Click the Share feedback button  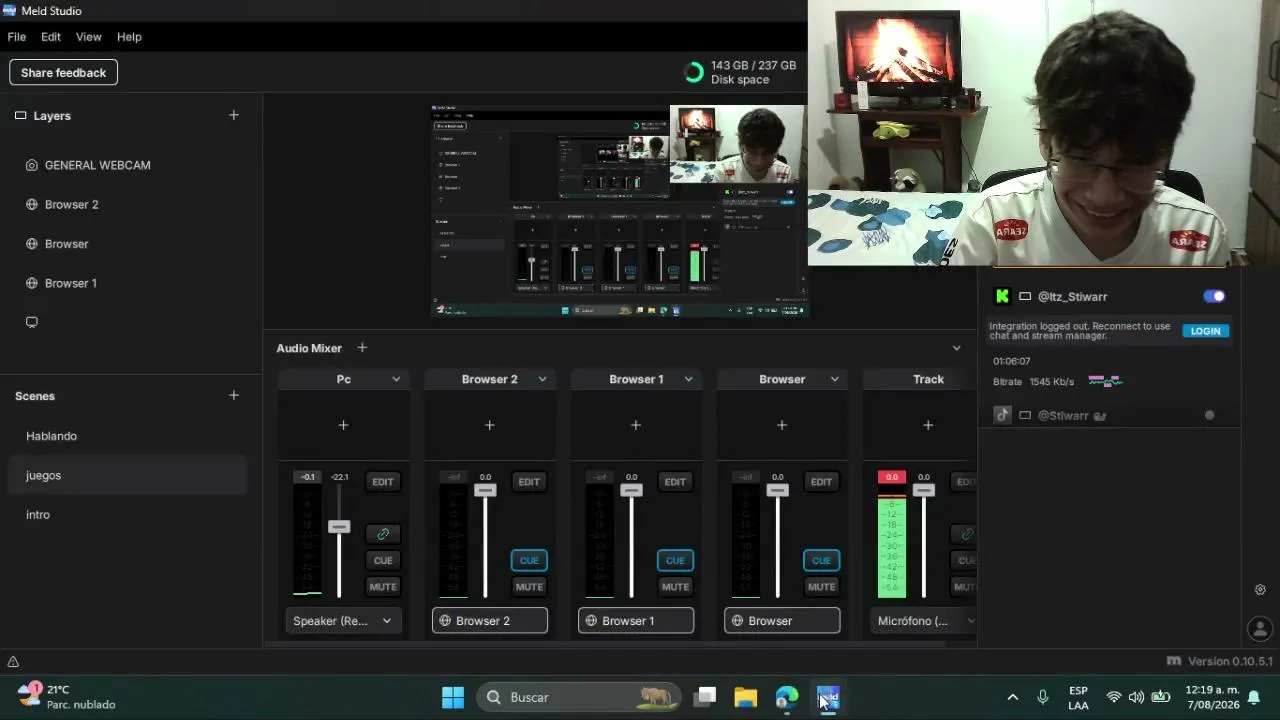[x=63, y=72]
